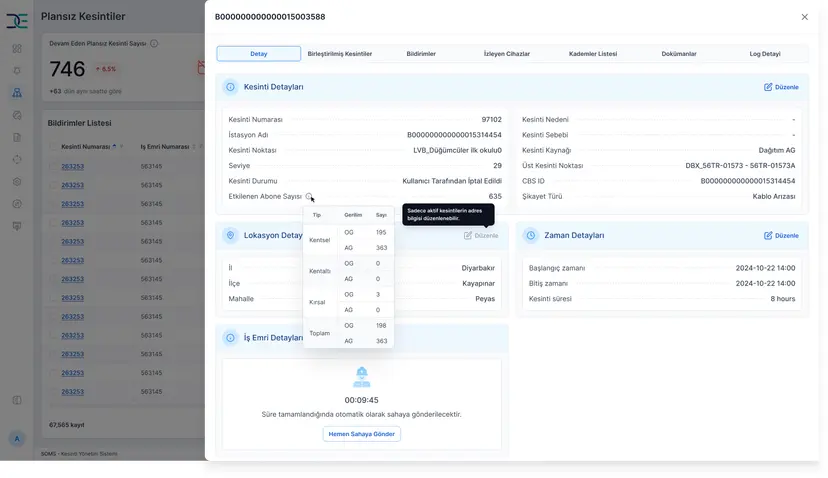
Task: Click info icon beside Devam Eden Plansız Kesinti Sayısı
Action: 154,44
